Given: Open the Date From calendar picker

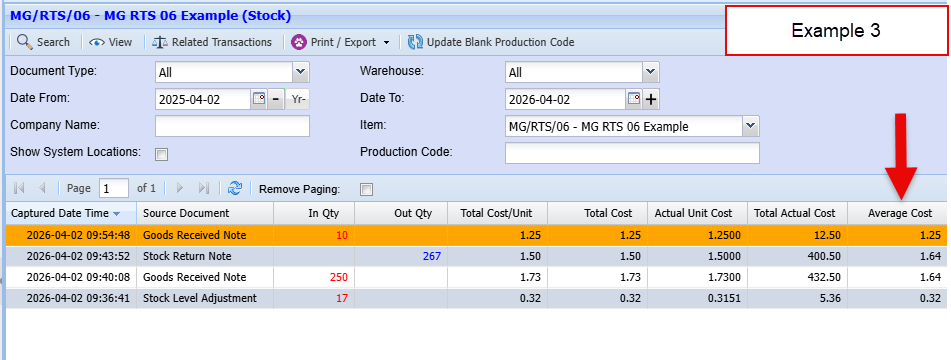Looking at the screenshot, I should pyautogui.click(x=259, y=99).
